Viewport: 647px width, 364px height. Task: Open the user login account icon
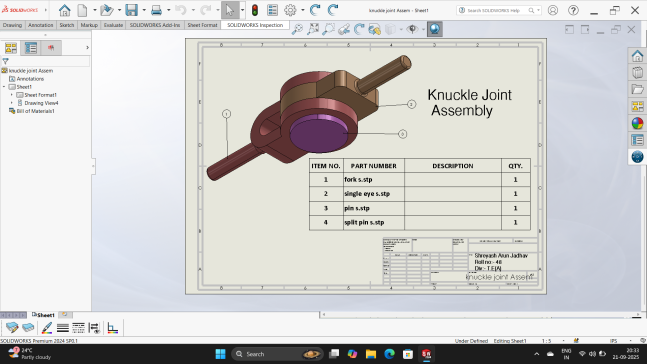(553, 10)
